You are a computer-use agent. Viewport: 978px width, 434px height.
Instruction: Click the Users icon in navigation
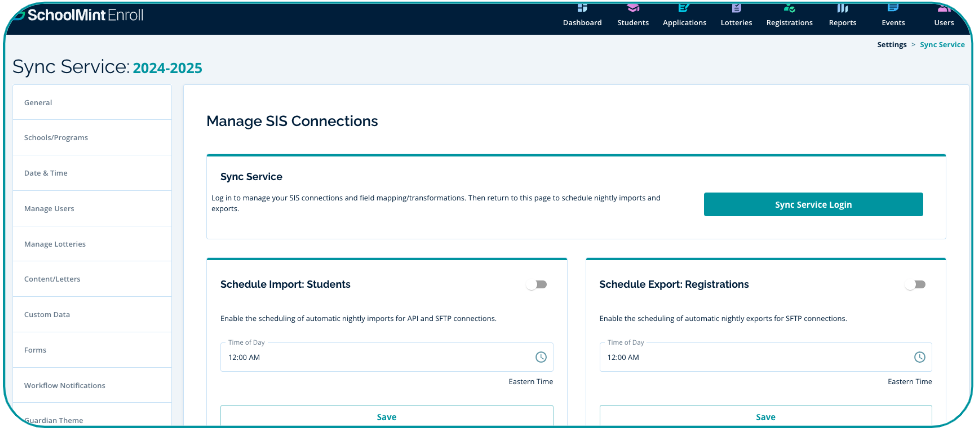[x=944, y=9]
